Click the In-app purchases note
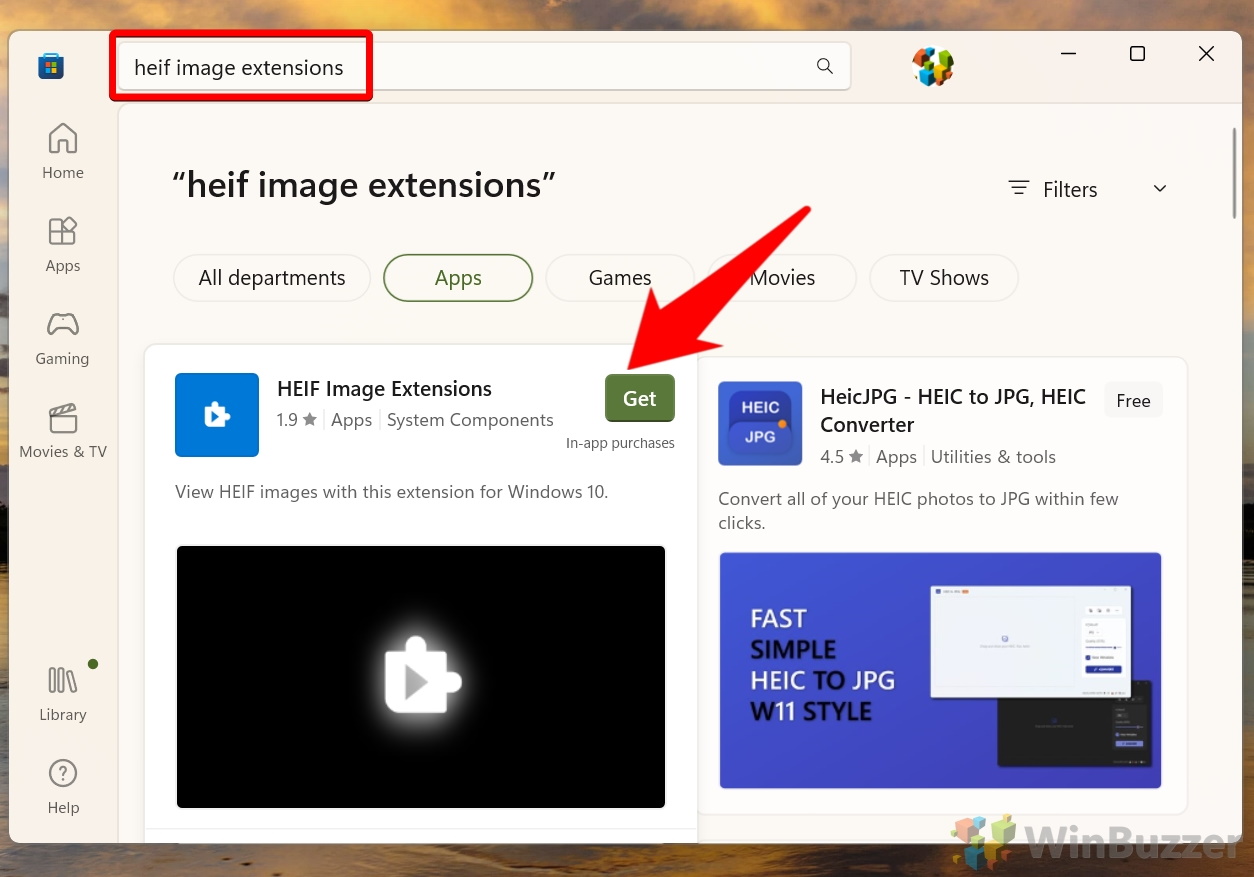The height and width of the screenshot is (877, 1254). 620,443
